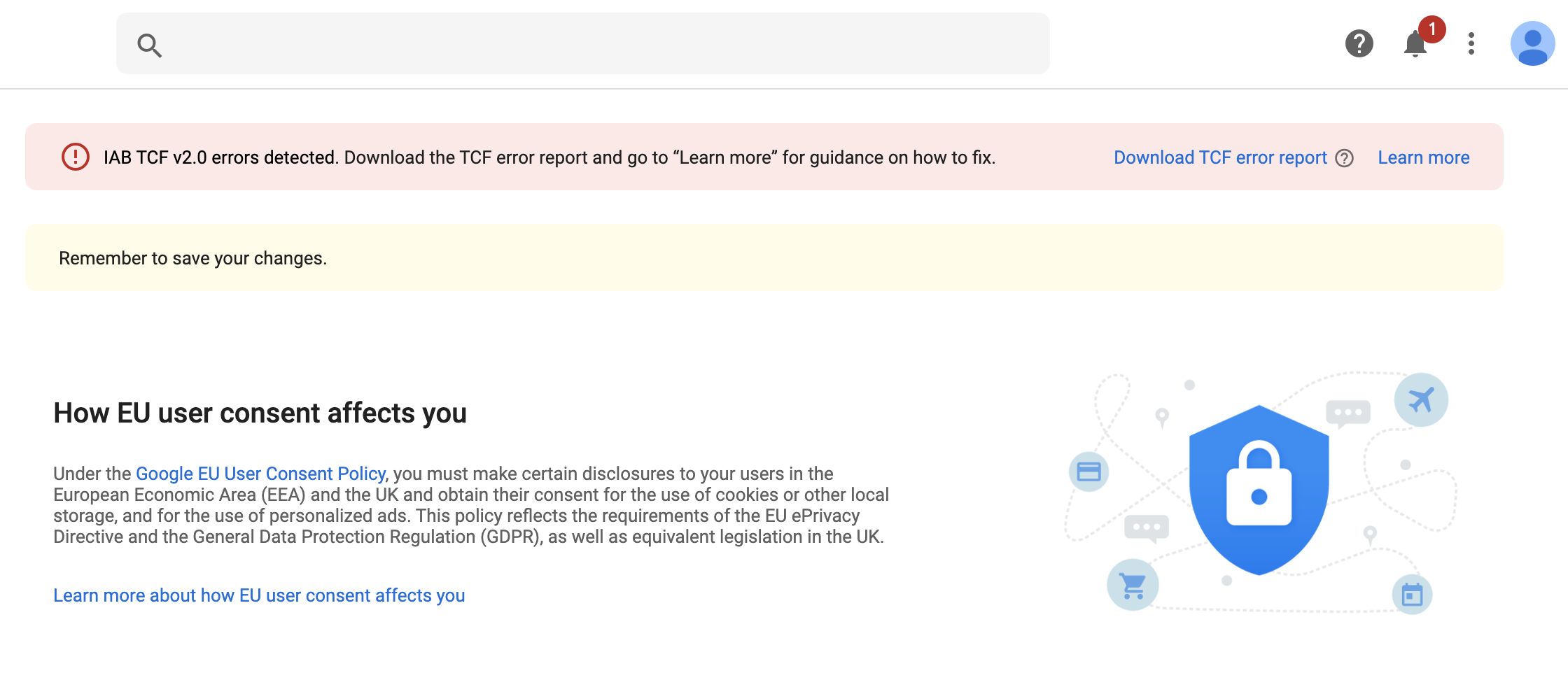Click the red notification count badge
This screenshot has height=673, width=1568.
[1432, 29]
